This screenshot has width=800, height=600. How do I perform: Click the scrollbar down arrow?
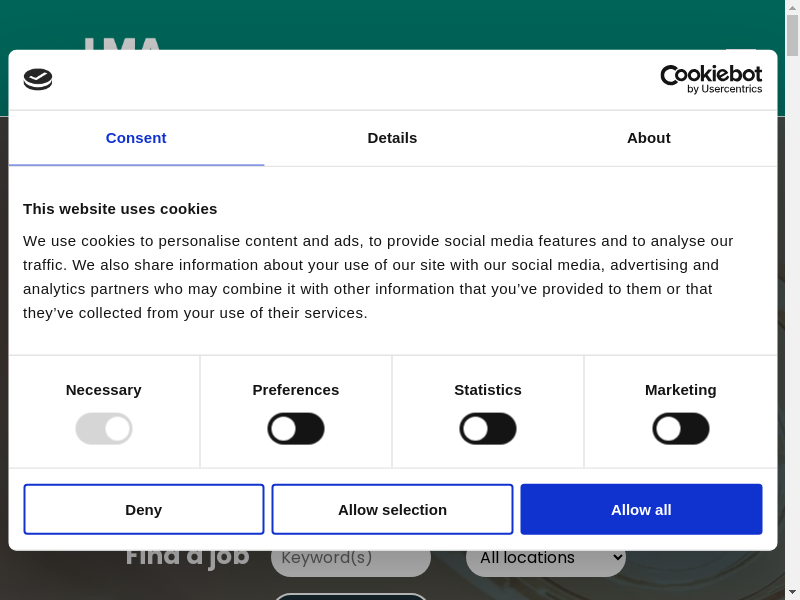(x=793, y=592)
